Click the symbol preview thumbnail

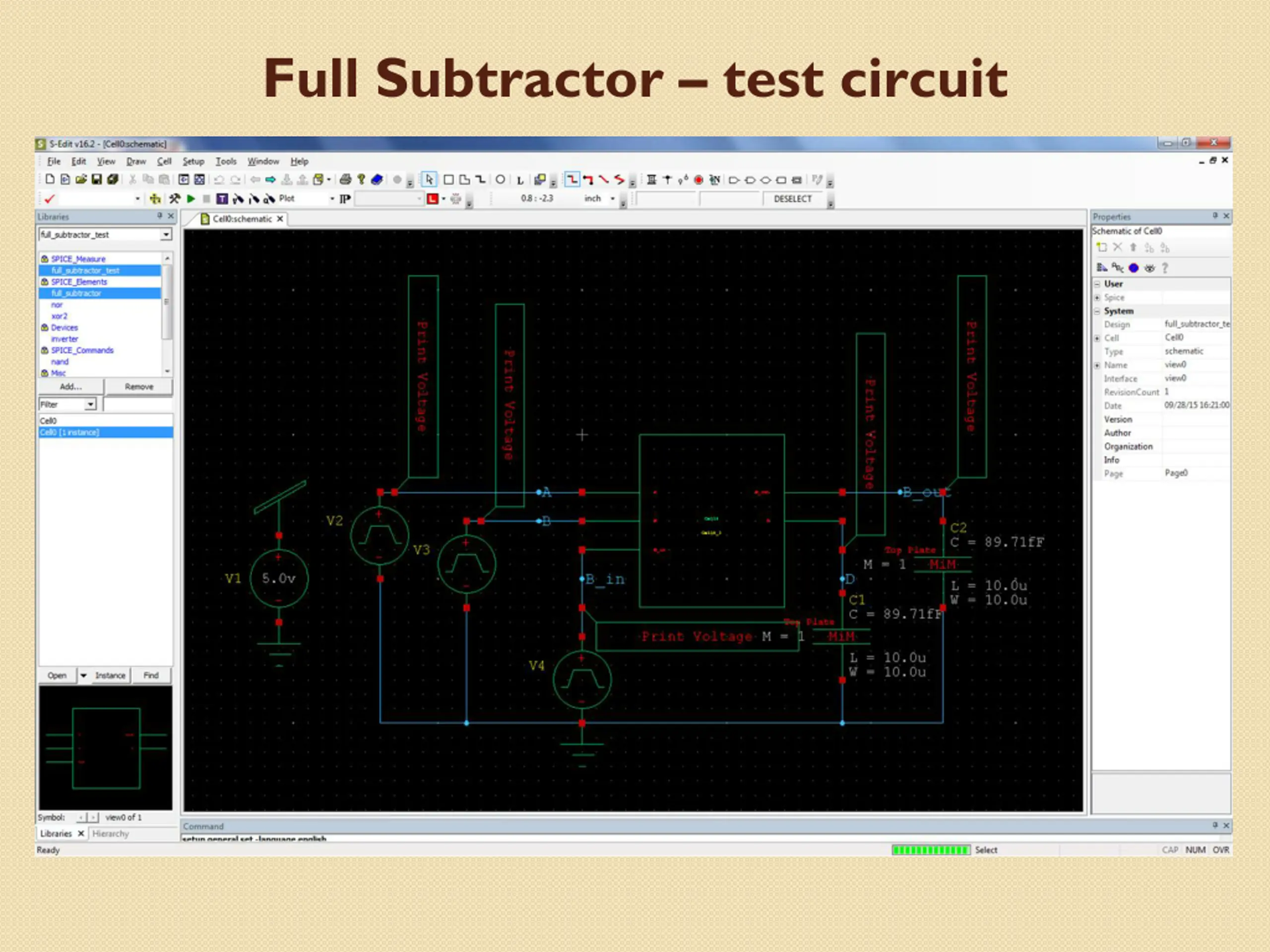106,748
